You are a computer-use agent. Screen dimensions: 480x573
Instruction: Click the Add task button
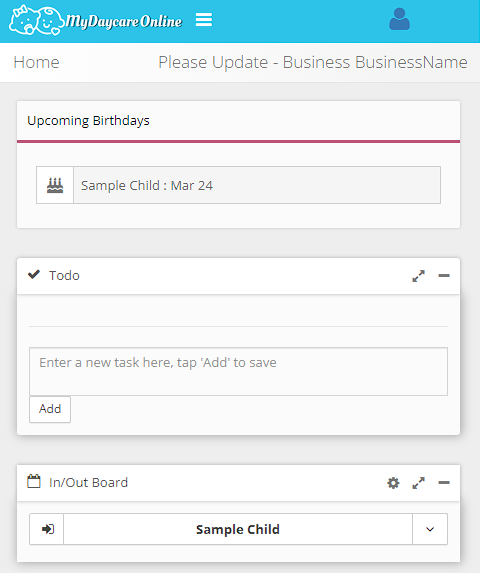click(x=50, y=409)
